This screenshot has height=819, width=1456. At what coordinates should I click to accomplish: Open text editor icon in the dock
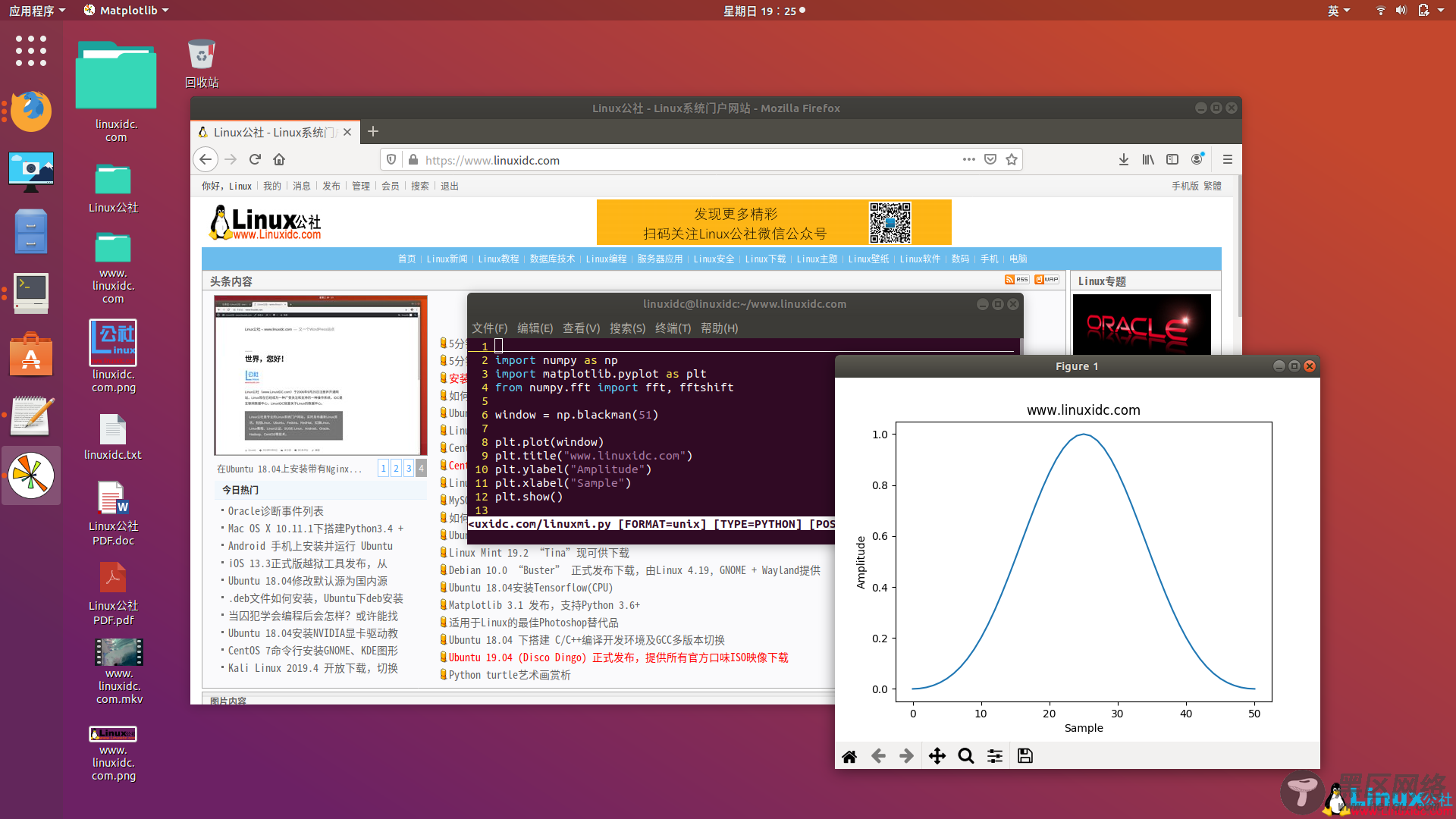(31, 415)
